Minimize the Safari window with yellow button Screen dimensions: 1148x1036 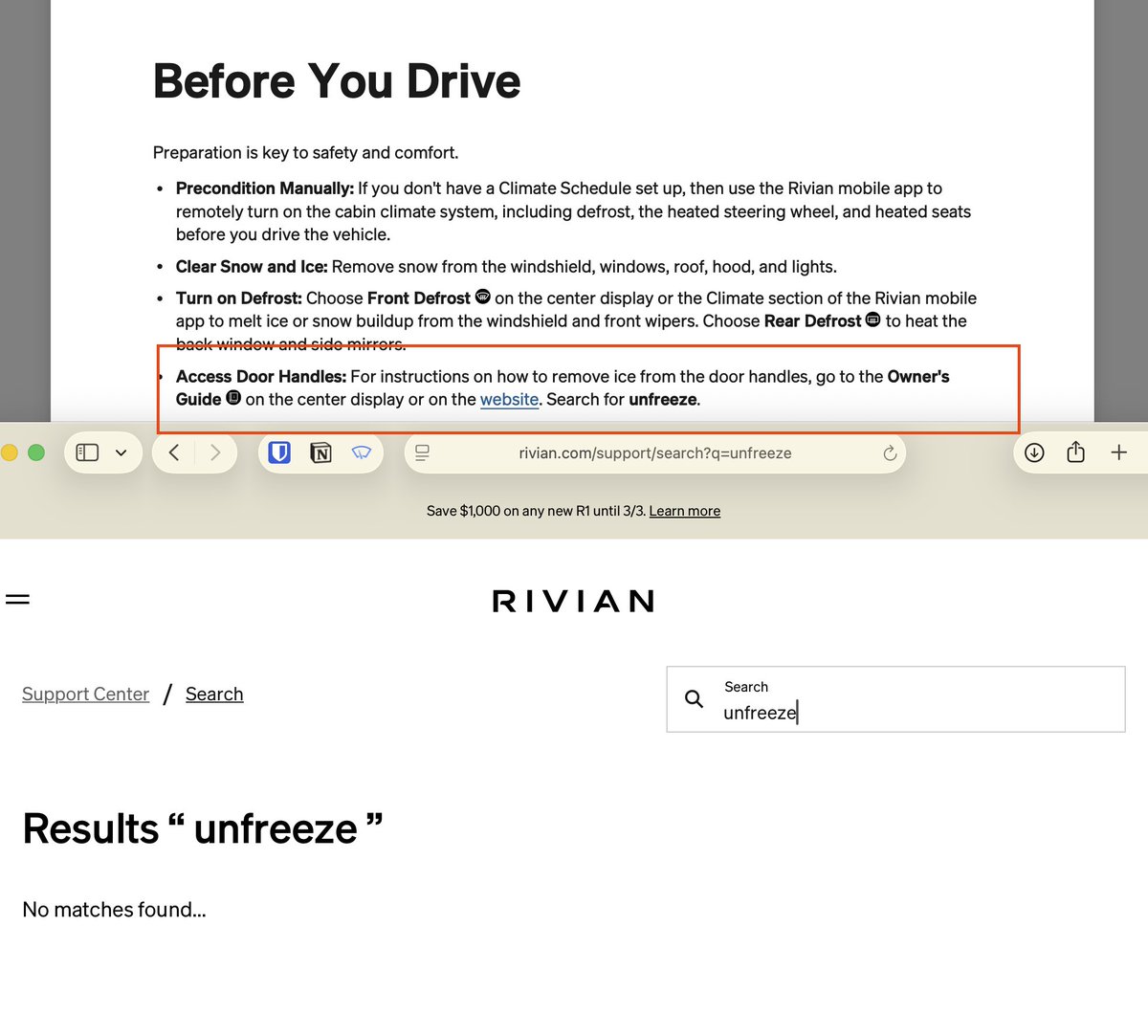tap(10, 452)
